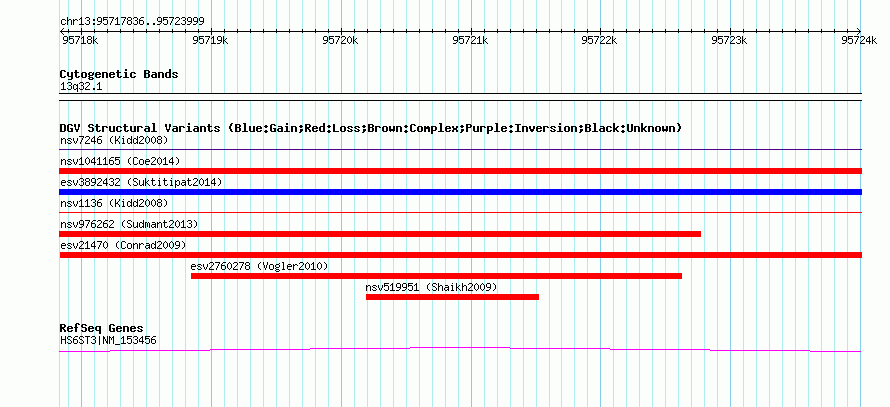
Task: Click the thin purple nsv7246 inversion line
Action: pyautogui.click(x=460, y=150)
